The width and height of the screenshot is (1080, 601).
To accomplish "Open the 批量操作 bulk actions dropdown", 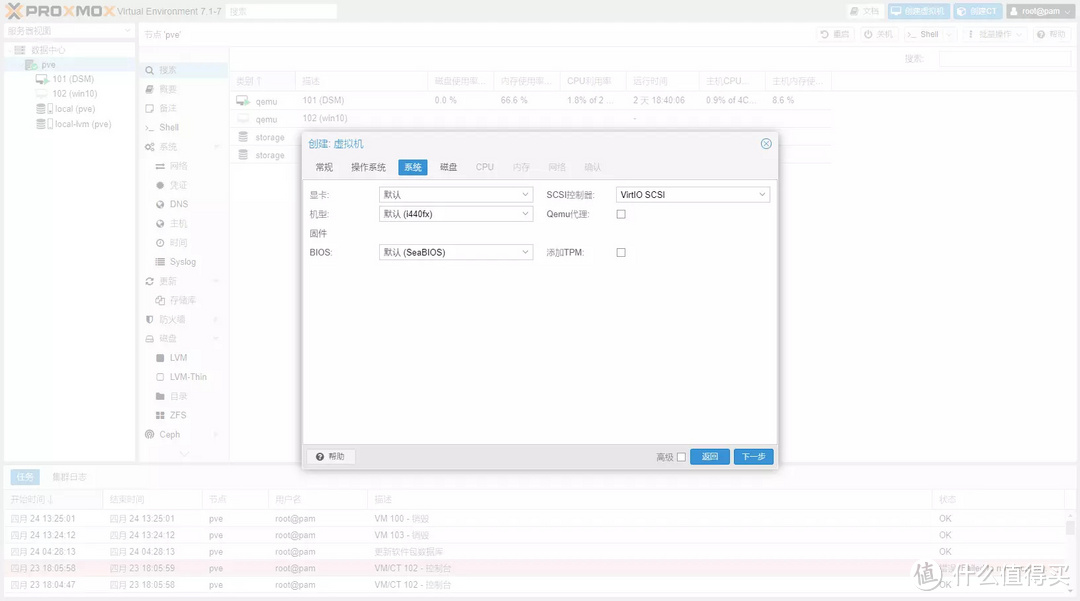I will pos(995,34).
